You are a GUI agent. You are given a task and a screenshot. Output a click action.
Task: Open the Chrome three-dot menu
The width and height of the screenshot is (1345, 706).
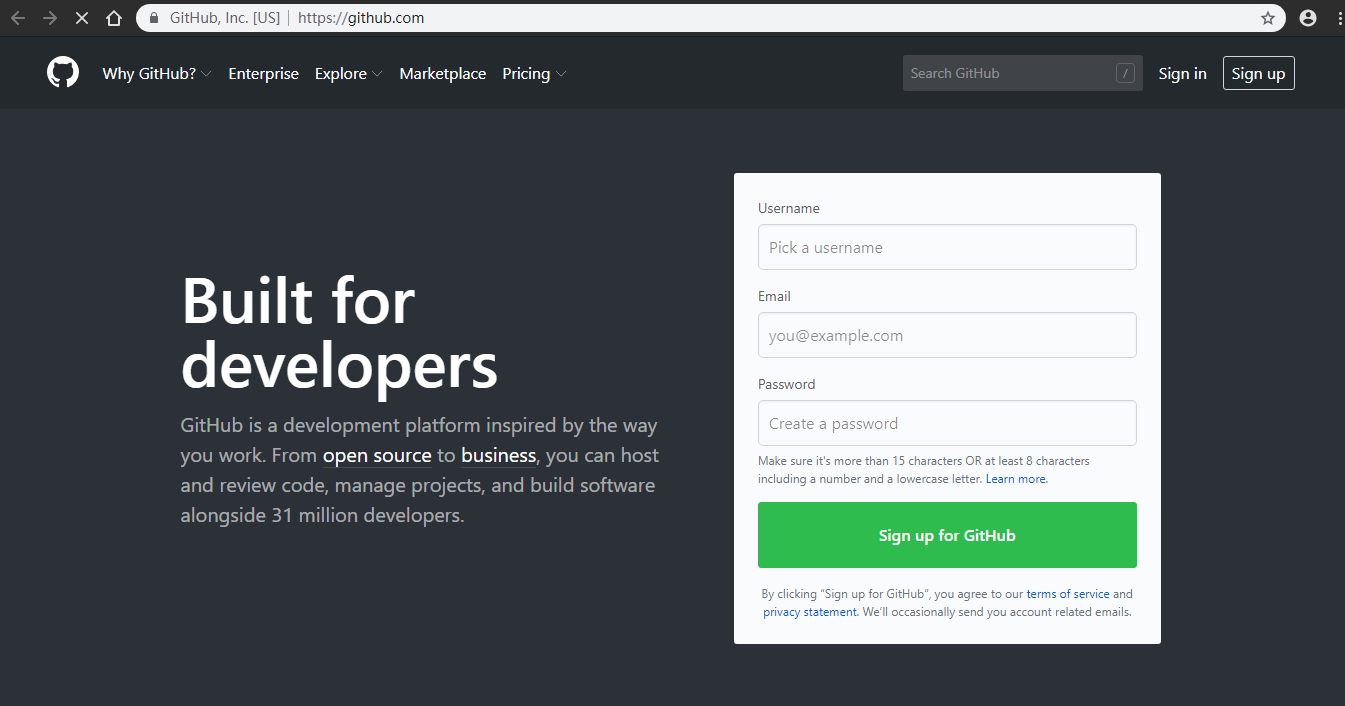1339,18
